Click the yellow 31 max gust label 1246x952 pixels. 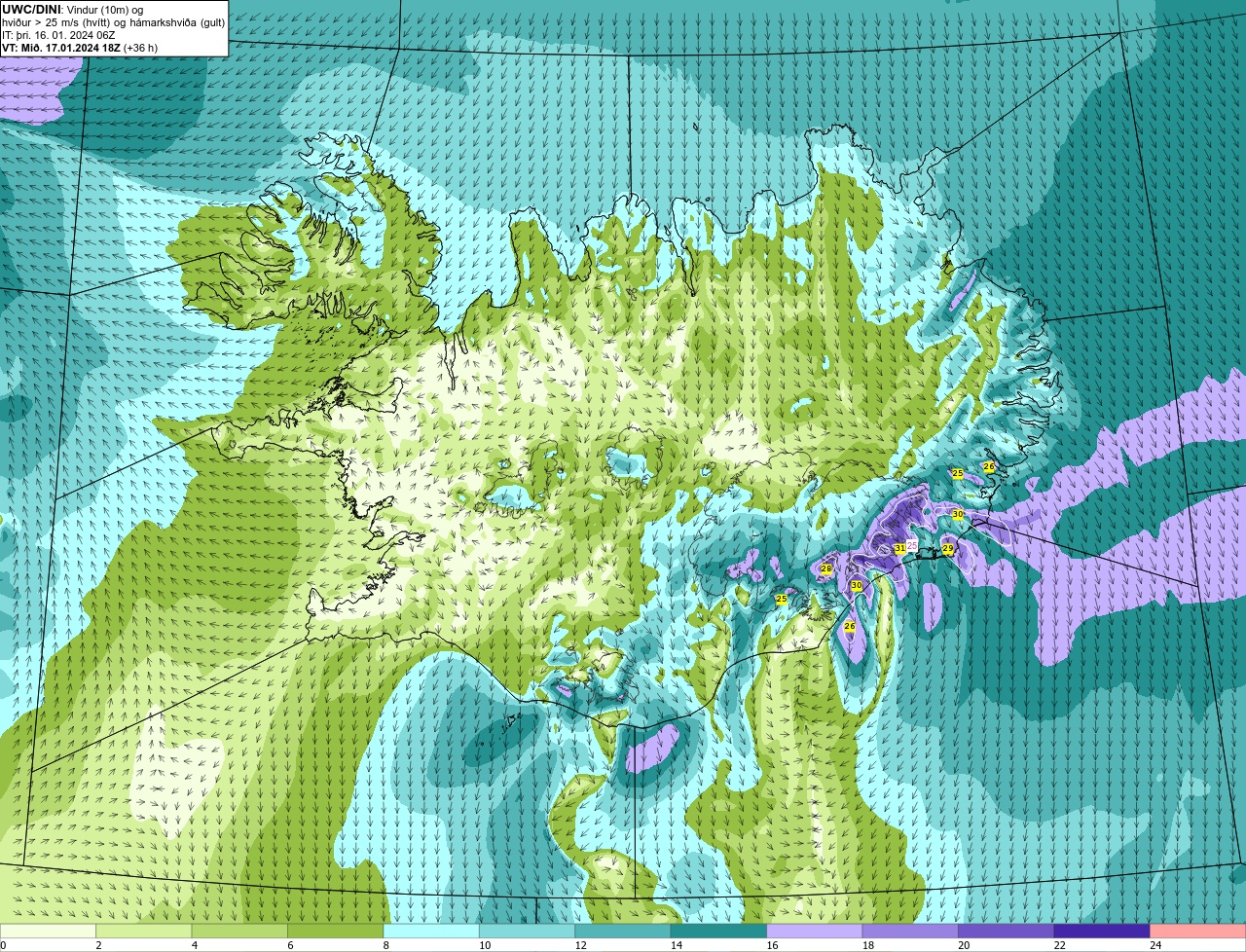coord(899,549)
